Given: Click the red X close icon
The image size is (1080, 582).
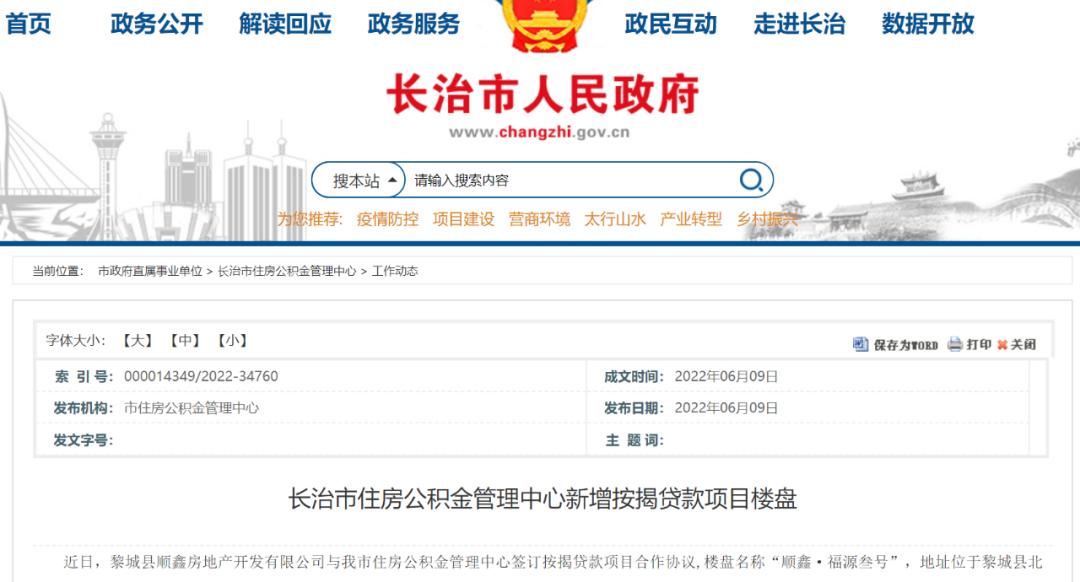Looking at the screenshot, I should click(x=1000, y=345).
